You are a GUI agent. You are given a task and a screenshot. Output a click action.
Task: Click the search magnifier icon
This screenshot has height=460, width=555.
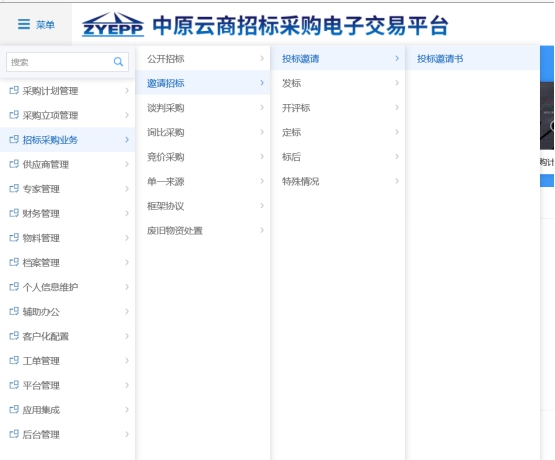(118, 62)
